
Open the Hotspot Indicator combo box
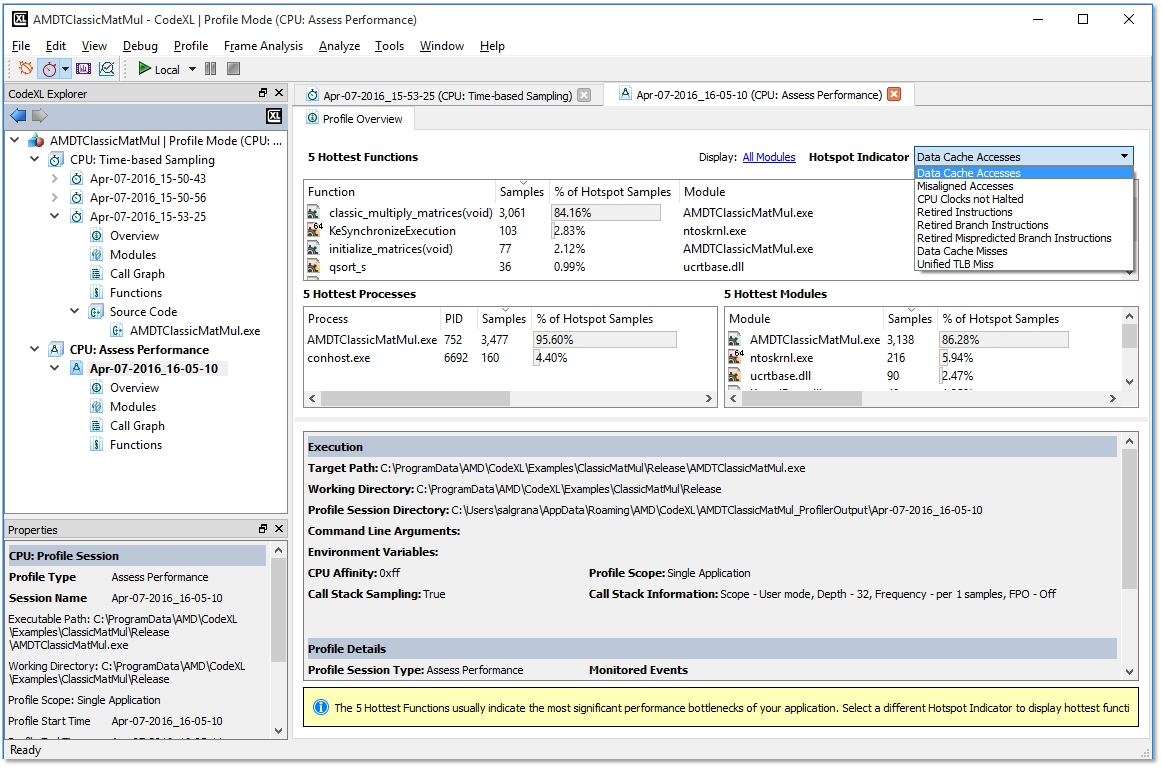point(1023,156)
